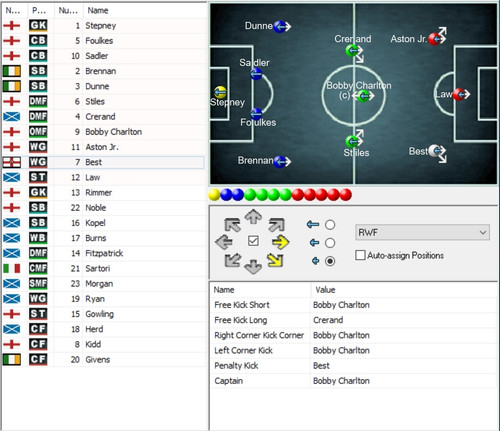The image size is (500, 431).
Task: Click Stepney's yellow marker on pitch
Action: tap(220, 92)
